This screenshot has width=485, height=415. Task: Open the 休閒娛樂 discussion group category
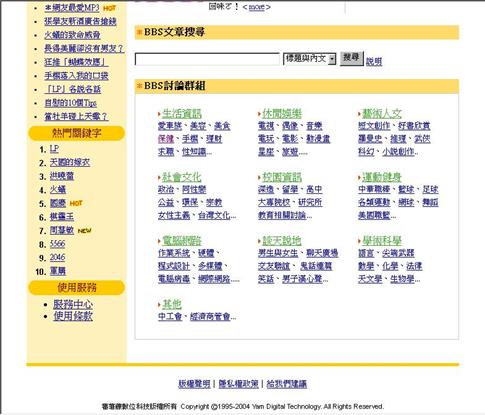point(282,113)
